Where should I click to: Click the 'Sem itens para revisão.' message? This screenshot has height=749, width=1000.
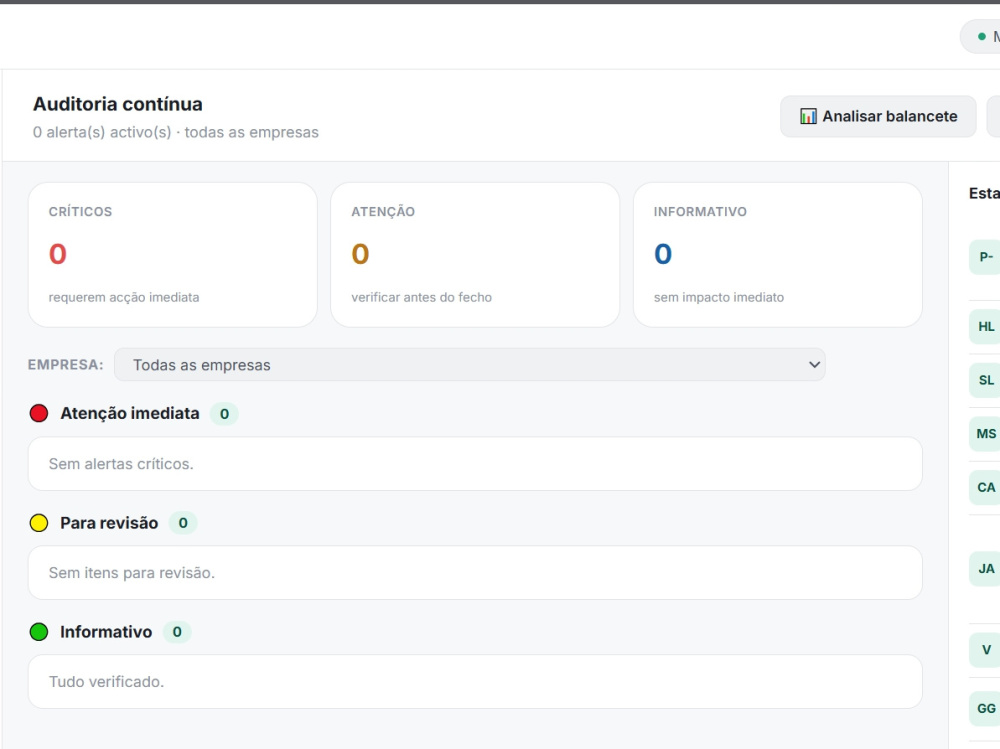(131, 573)
